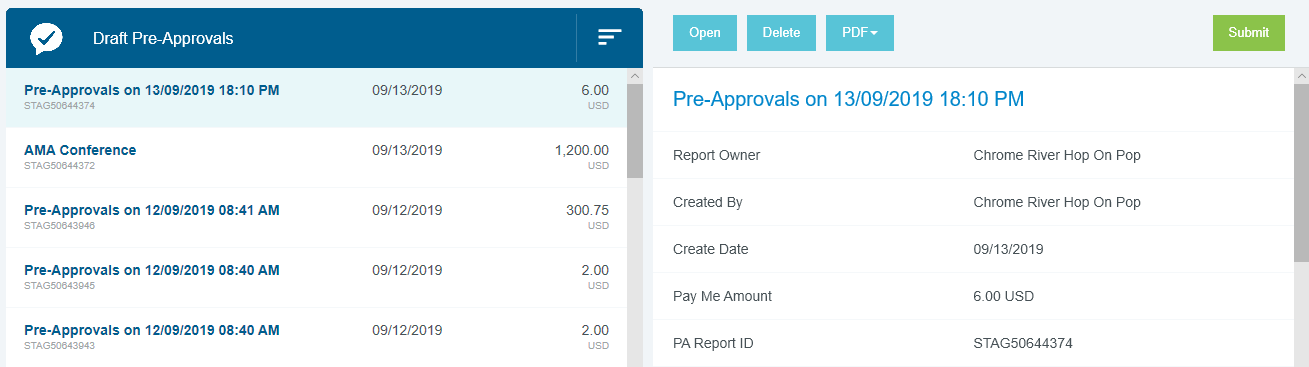Click the 1,200.00 amount
The height and width of the screenshot is (367, 1309).
click(x=581, y=150)
